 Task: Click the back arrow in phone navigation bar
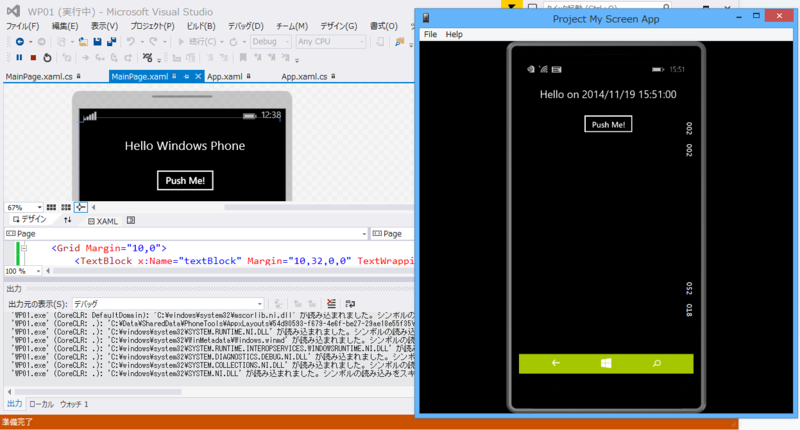(x=556, y=363)
